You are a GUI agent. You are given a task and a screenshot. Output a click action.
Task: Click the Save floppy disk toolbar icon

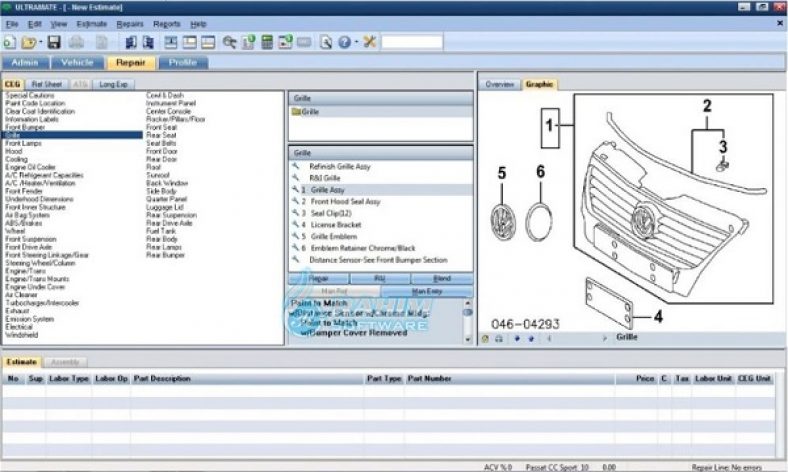tap(54, 42)
